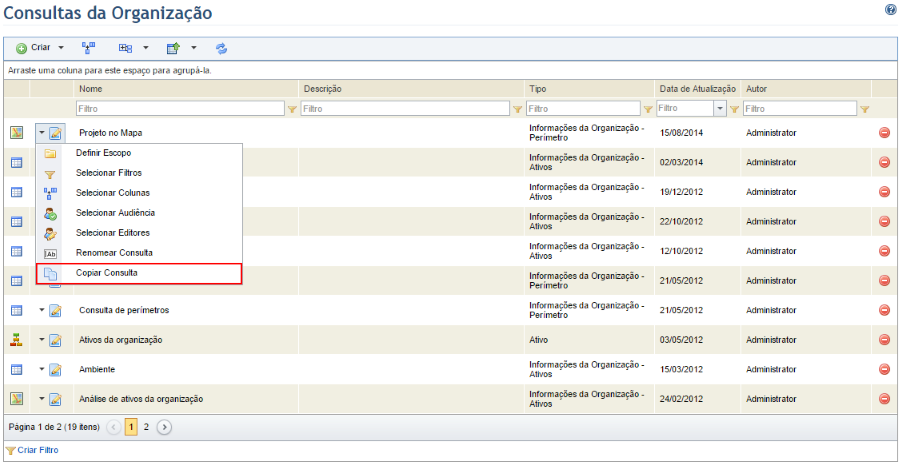
Task: Open the dropdown arrow beside the export icon
Action: 194,48
